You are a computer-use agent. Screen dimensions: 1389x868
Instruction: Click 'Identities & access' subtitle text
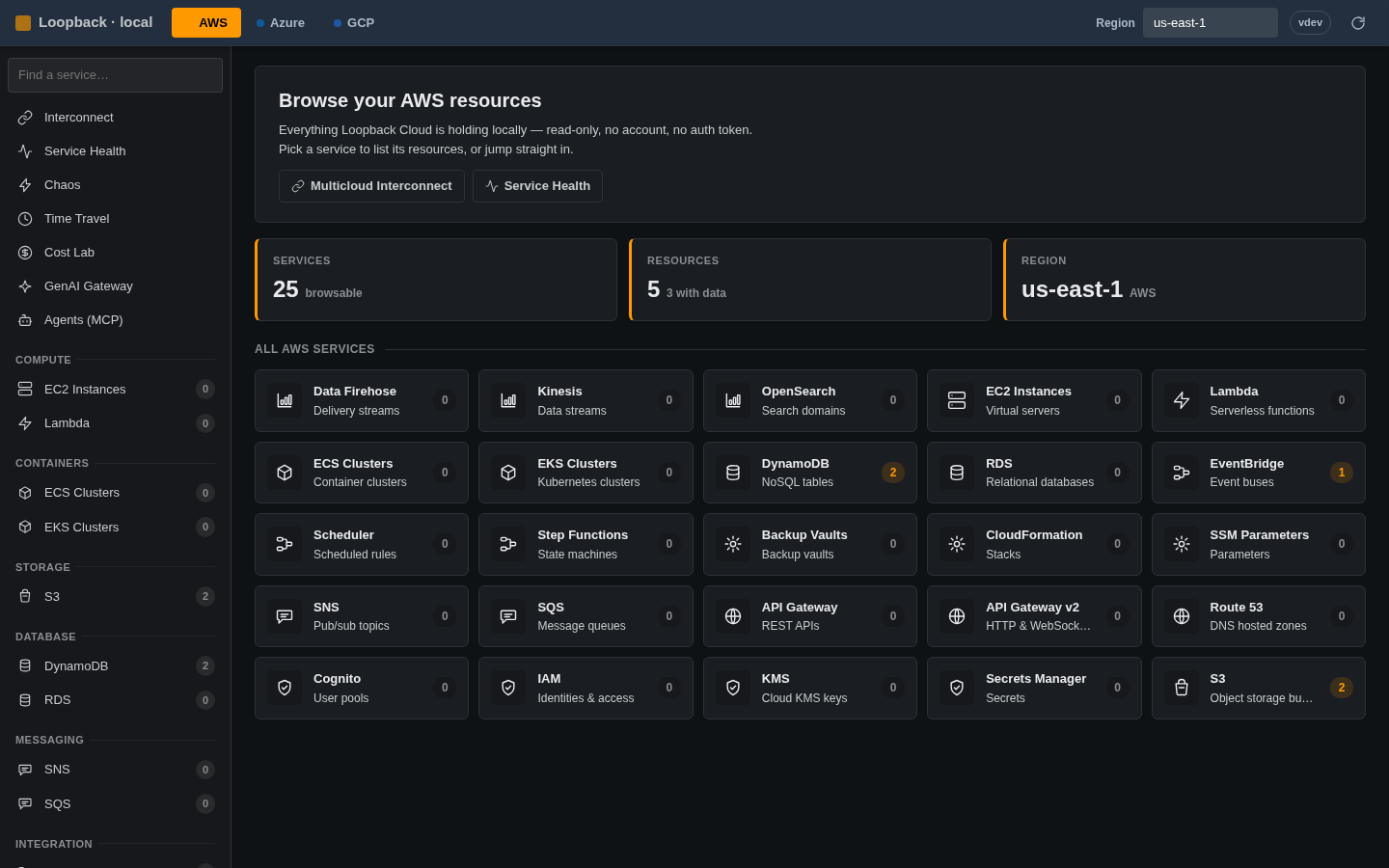pyautogui.click(x=586, y=698)
